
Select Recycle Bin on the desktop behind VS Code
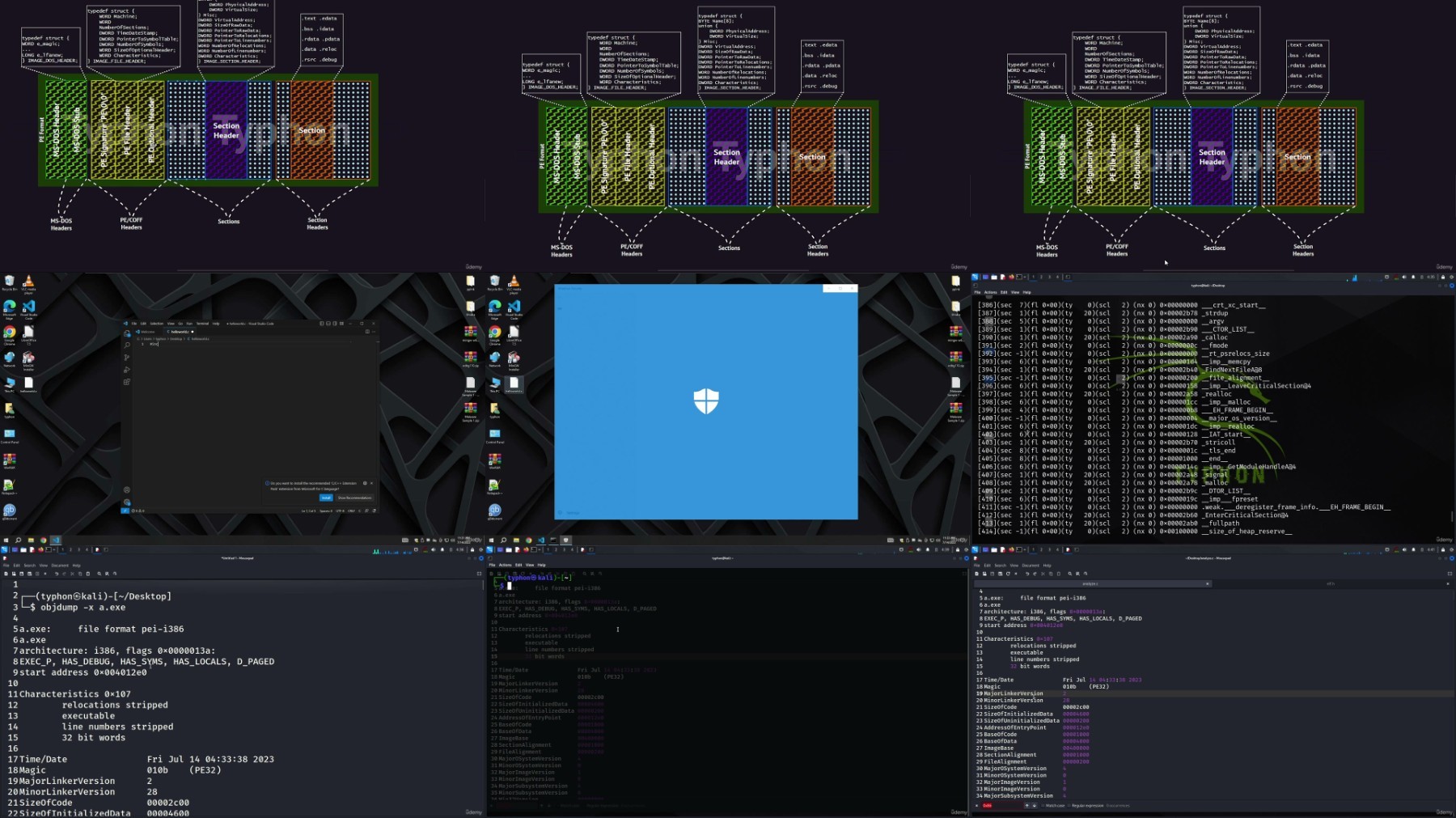[10, 282]
